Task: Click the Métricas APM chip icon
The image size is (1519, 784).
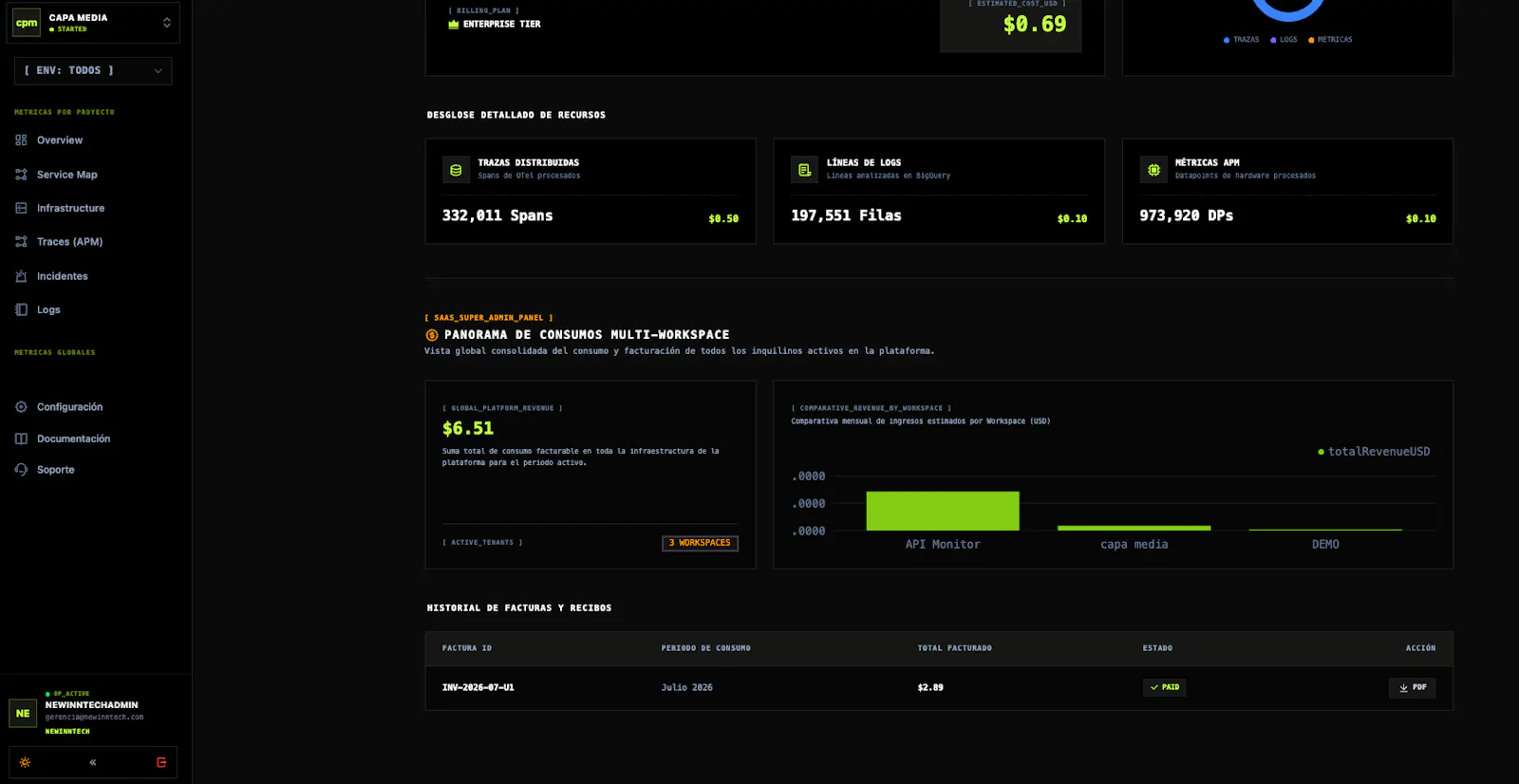Action: pyautogui.click(x=1153, y=170)
